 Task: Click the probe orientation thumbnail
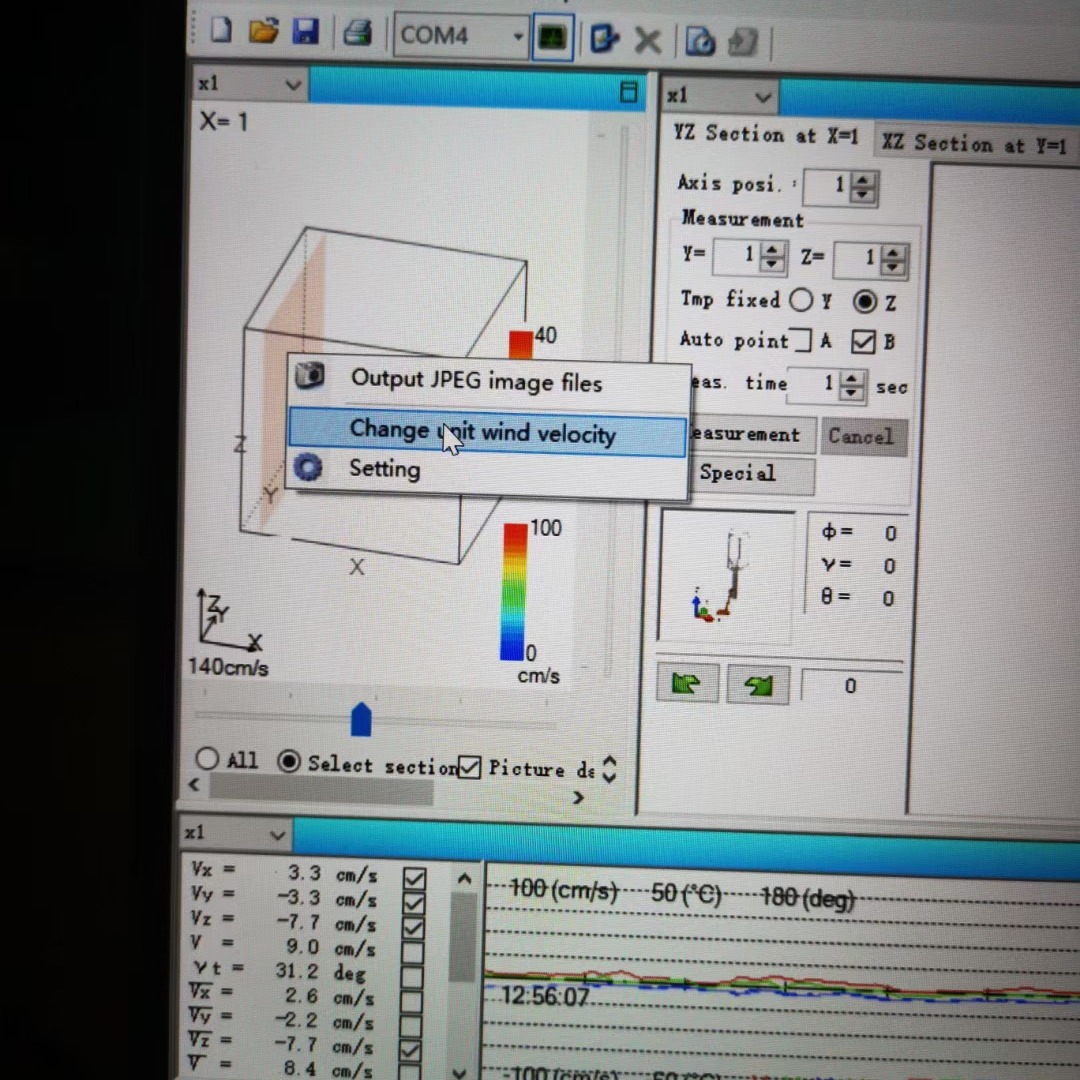[727, 577]
